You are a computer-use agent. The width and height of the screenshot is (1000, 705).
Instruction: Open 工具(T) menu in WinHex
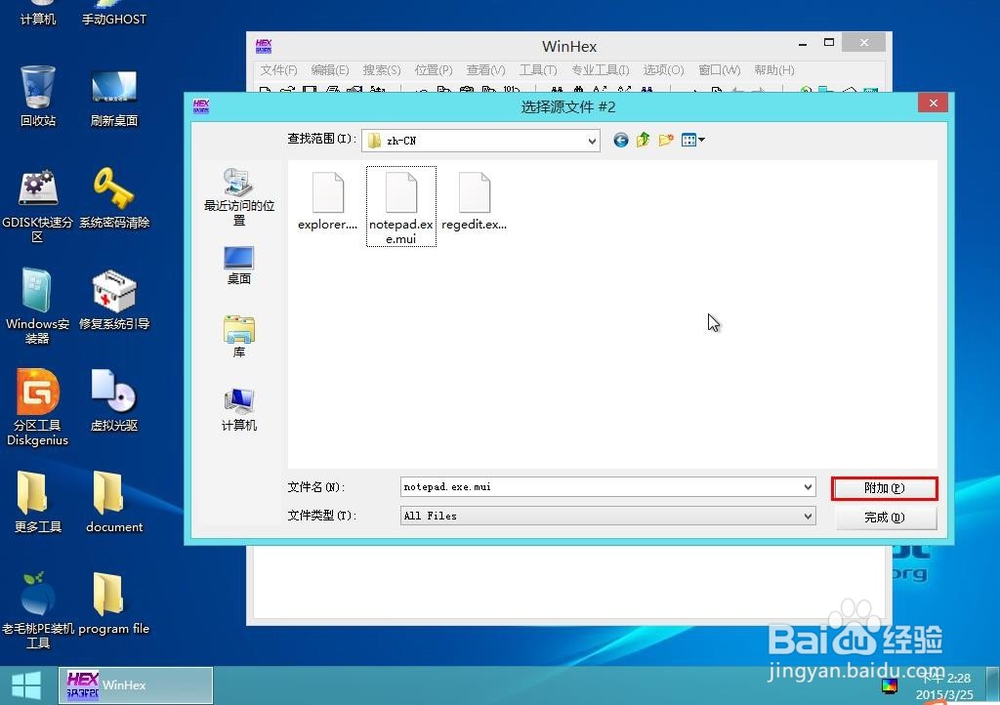[x=538, y=70]
